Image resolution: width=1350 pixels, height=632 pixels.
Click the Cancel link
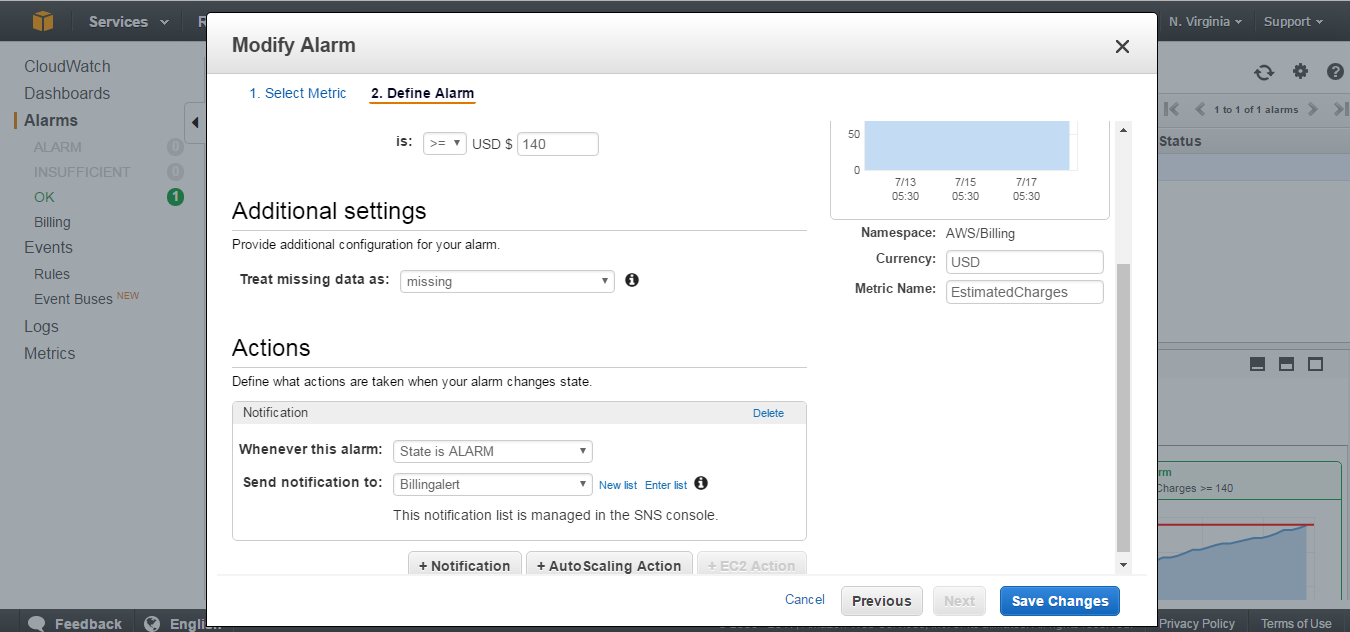805,600
